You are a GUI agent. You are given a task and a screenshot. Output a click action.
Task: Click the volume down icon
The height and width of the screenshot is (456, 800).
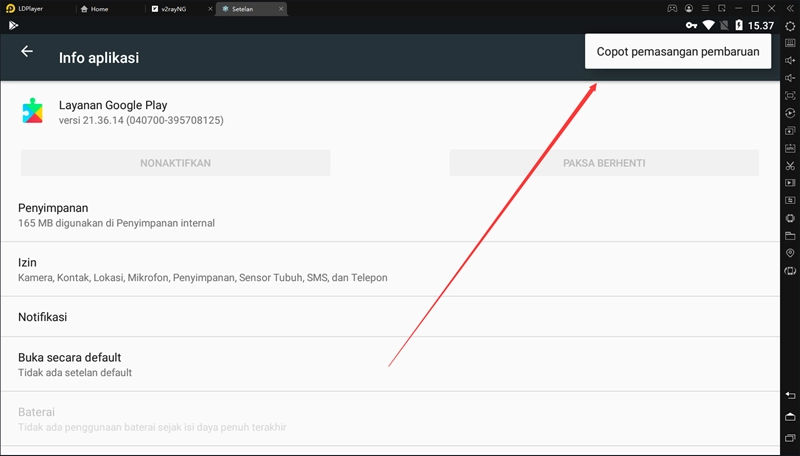[790, 78]
